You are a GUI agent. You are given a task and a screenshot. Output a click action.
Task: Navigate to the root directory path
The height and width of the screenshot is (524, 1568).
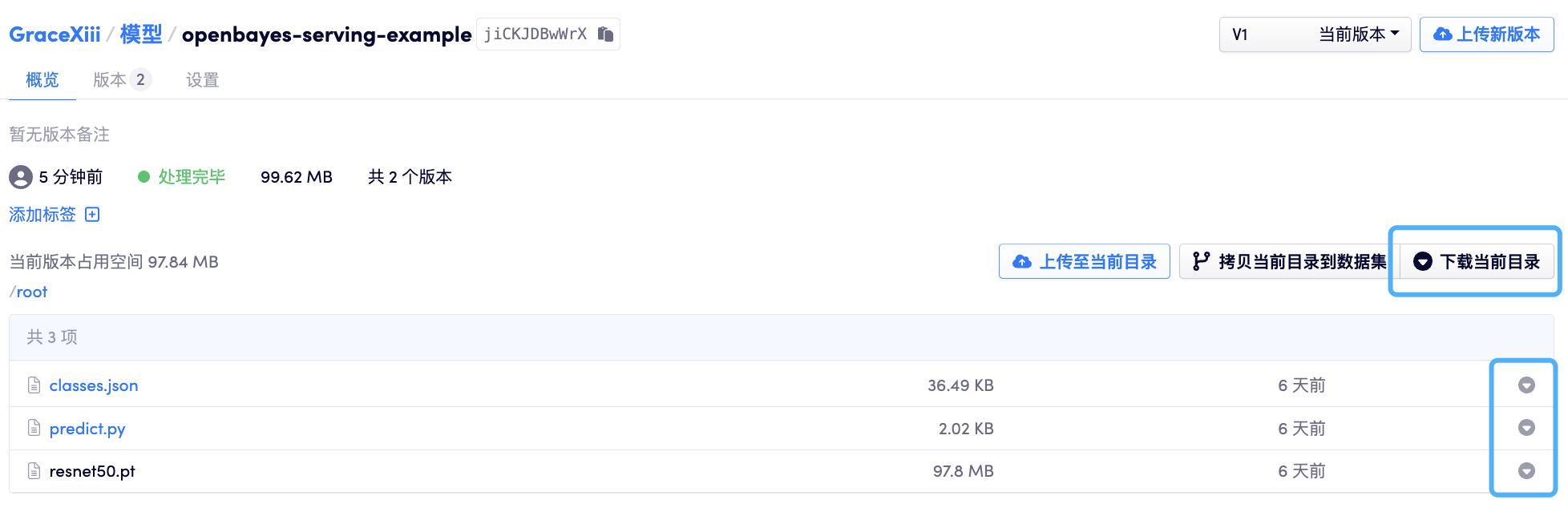[32, 292]
